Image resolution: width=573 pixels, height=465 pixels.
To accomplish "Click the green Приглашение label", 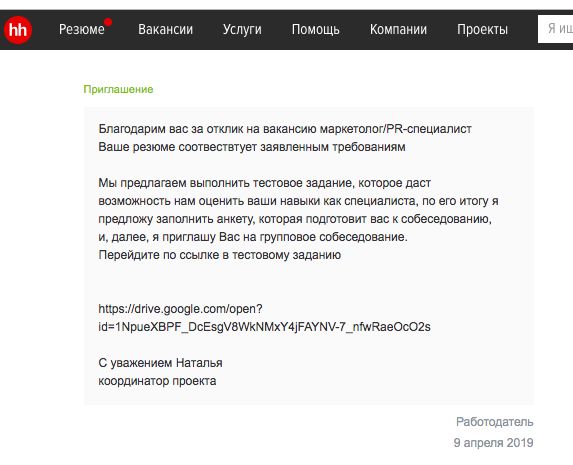I will point(118,90).
